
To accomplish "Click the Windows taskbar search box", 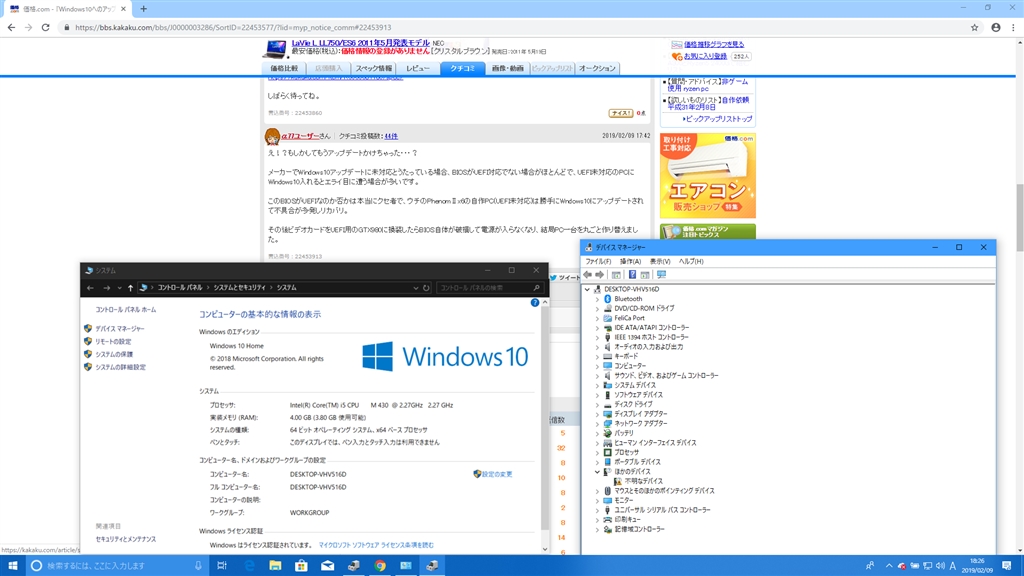I will point(118,566).
